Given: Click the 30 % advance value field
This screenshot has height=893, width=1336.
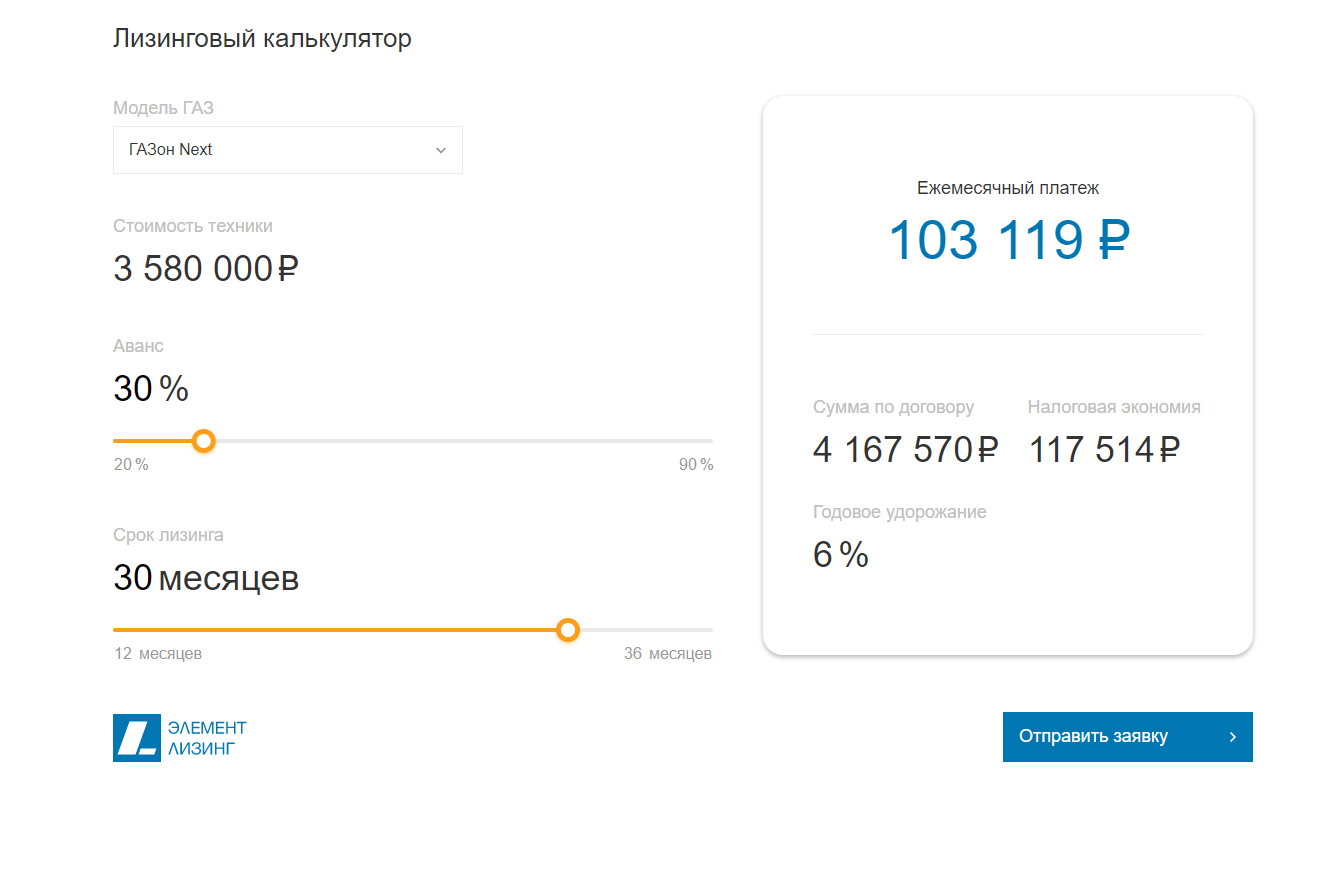Looking at the screenshot, I should coord(151,389).
